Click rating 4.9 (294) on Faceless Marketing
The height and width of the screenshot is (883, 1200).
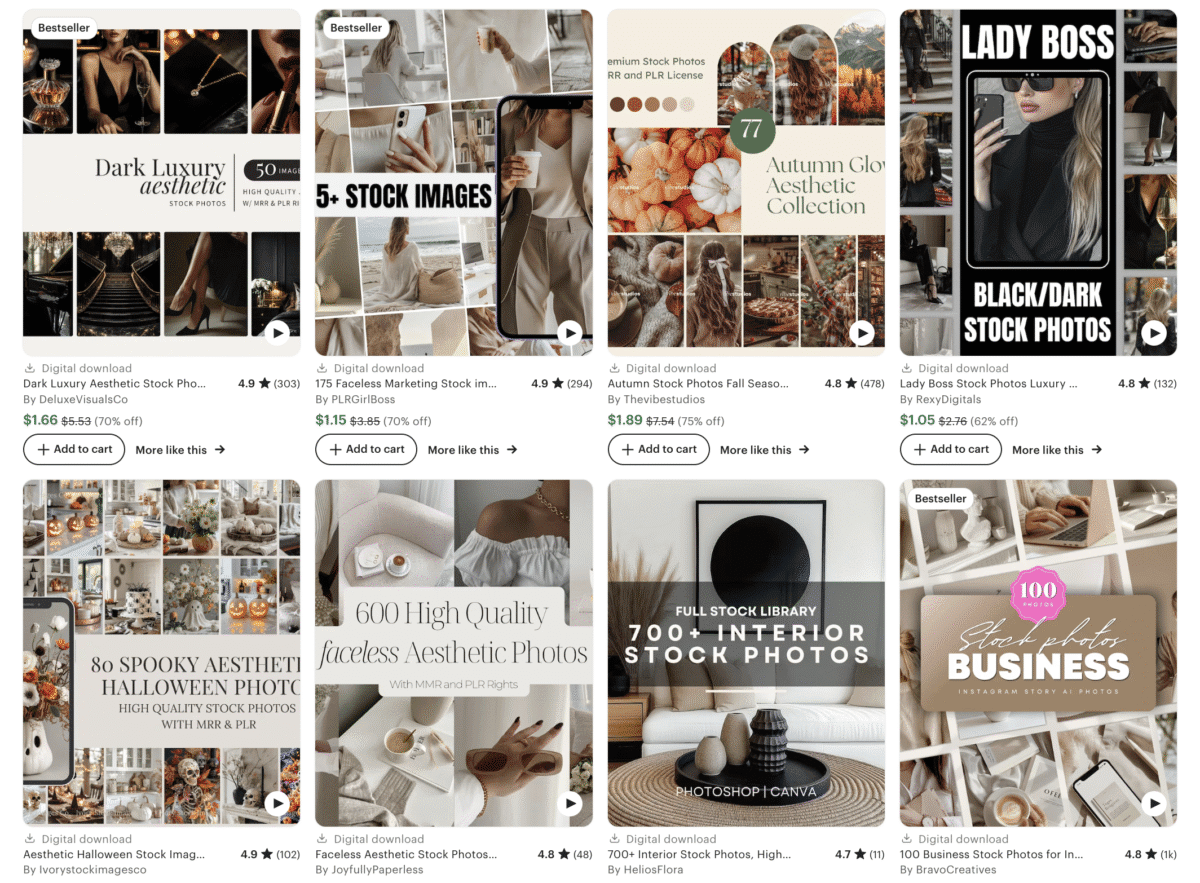tap(561, 384)
